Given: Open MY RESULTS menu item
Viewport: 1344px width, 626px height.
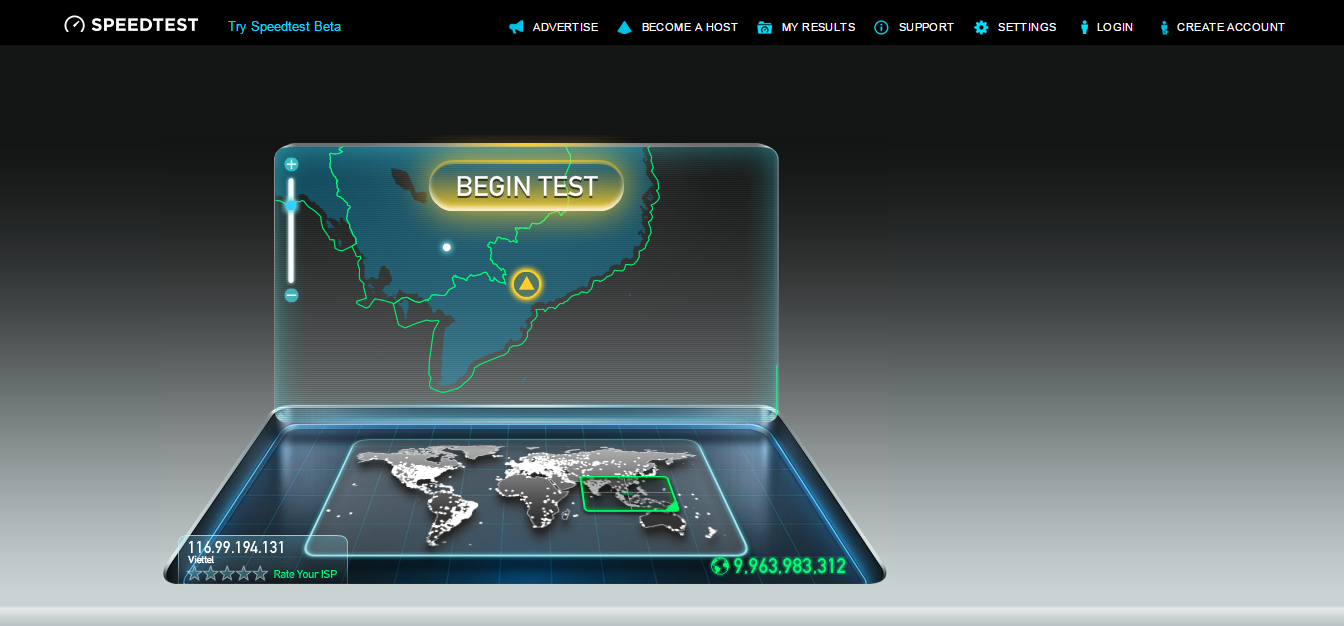Looking at the screenshot, I should coord(818,27).
